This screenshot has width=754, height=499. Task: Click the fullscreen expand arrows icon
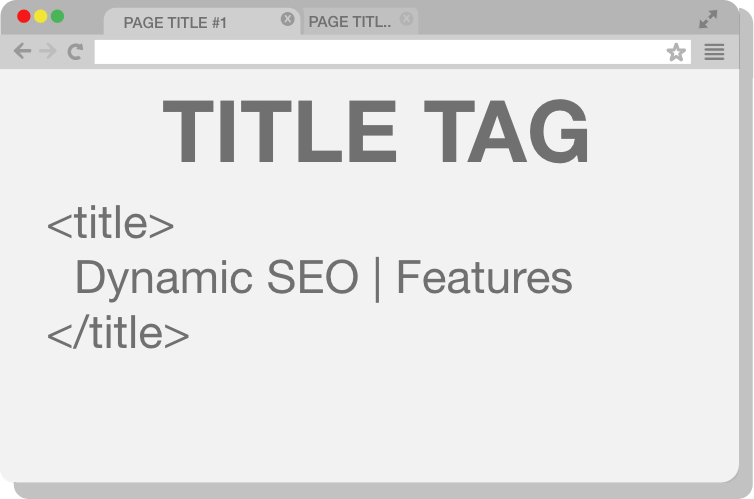tap(708, 19)
